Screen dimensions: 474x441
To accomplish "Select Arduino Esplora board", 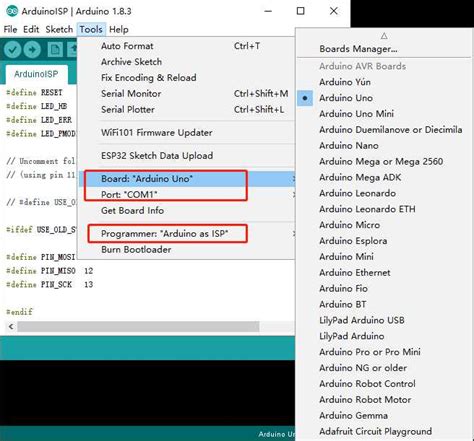I will pyautogui.click(x=384, y=241).
